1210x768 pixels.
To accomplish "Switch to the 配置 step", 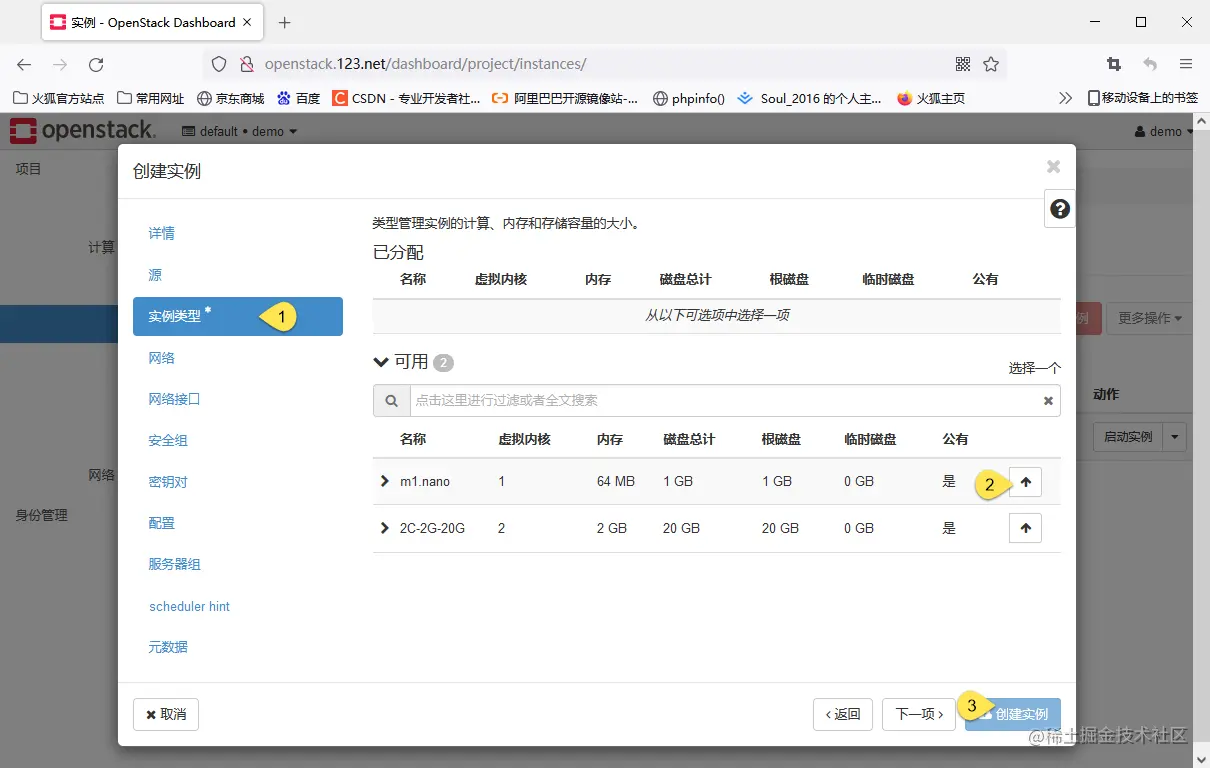I will [x=162, y=523].
